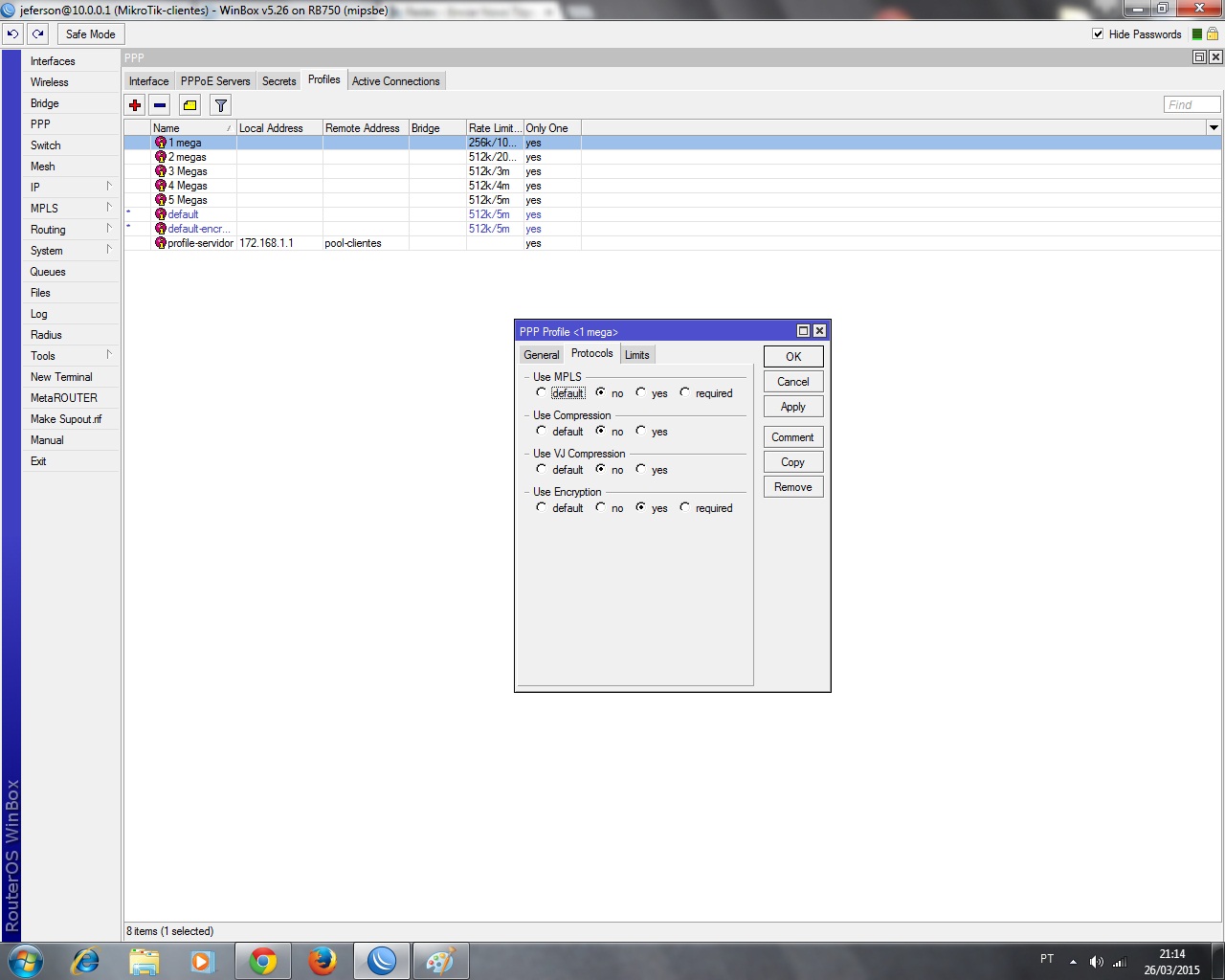Image resolution: width=1225 pixels, height=980 pixels.
Task: Set Use MPLS to required
Action: (x=685, y=392)
